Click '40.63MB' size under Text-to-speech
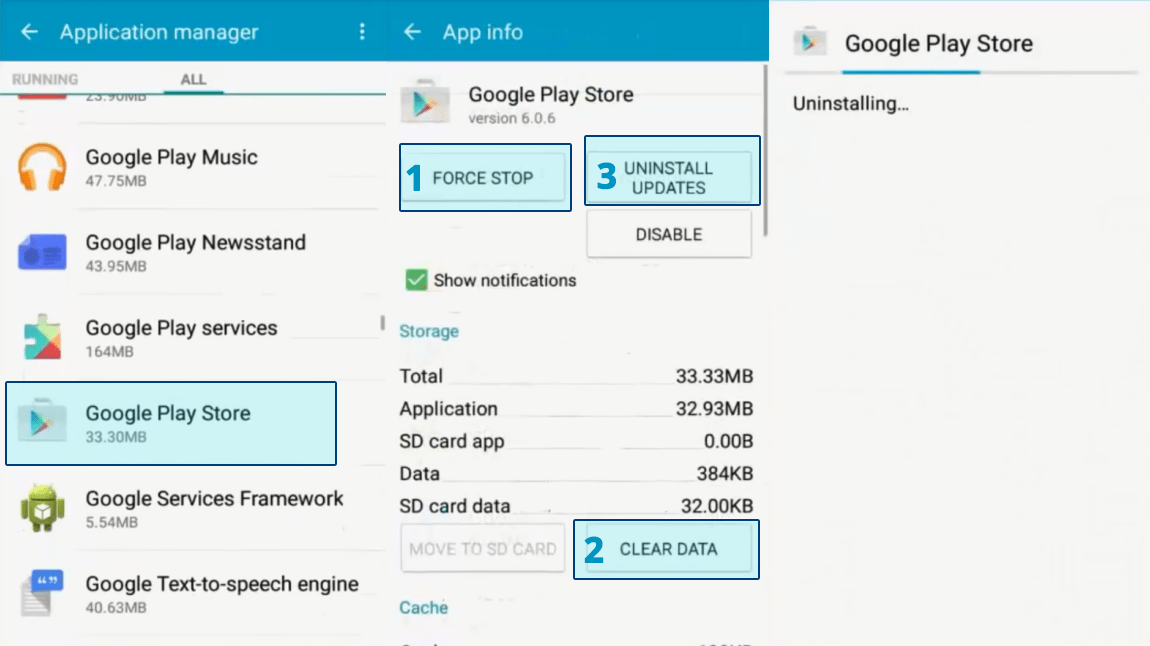This screenshot has height=646, width=1150. click(x=116, y=607)
